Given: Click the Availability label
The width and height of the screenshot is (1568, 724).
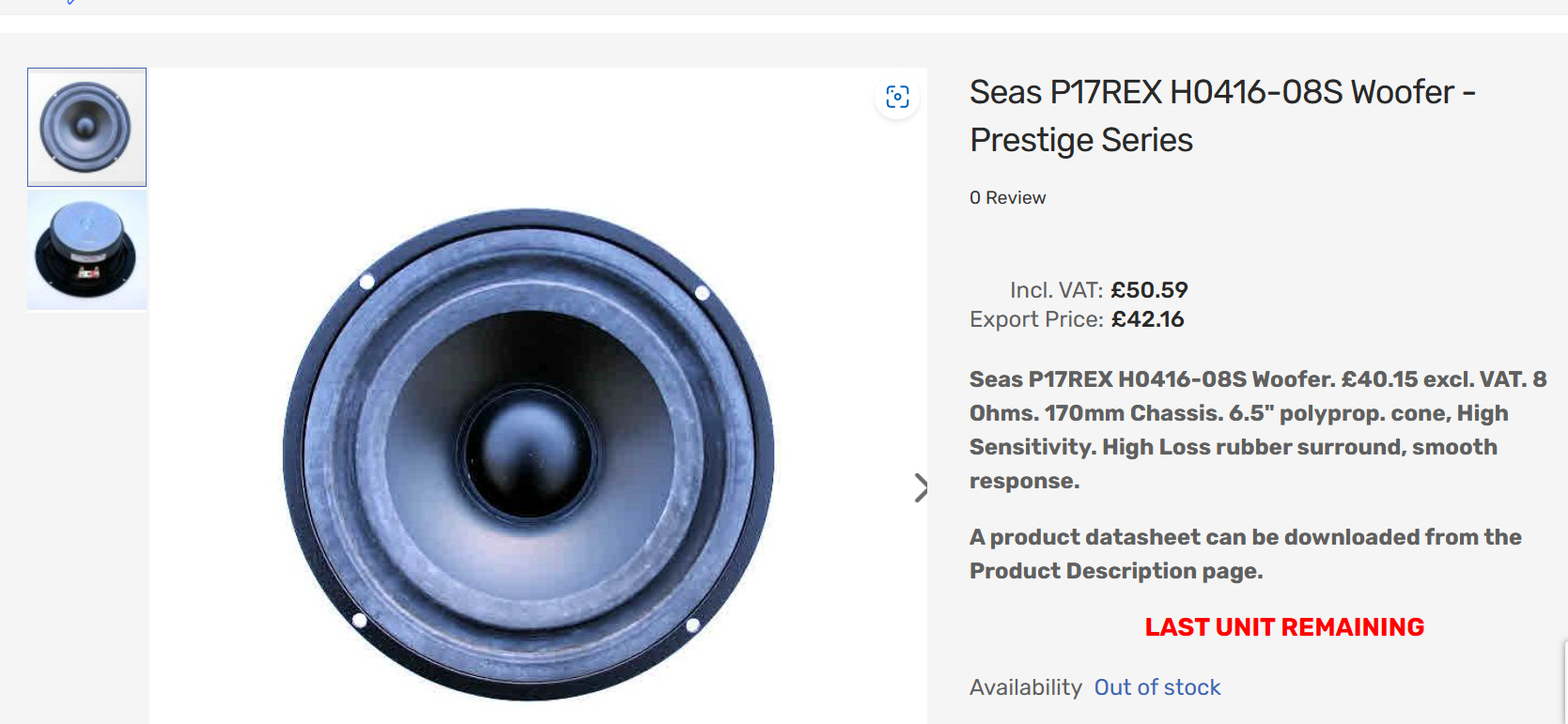Looking at the screenshot, I should (1025, 687).
